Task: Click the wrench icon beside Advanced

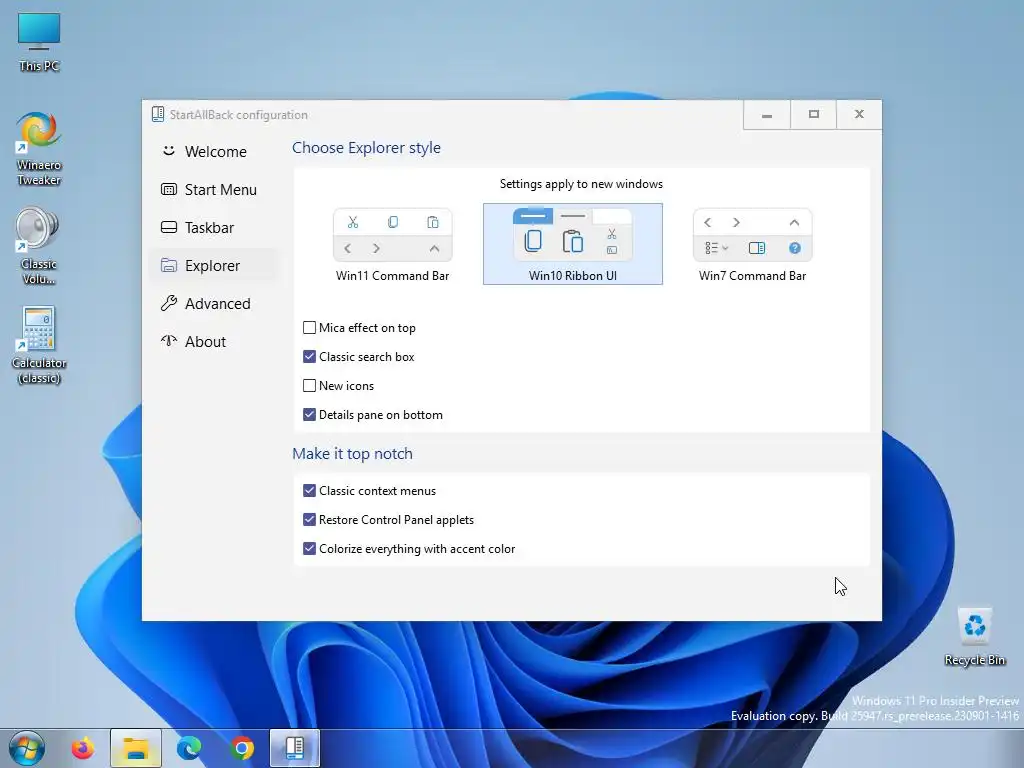Action: [x=168, y=303]
